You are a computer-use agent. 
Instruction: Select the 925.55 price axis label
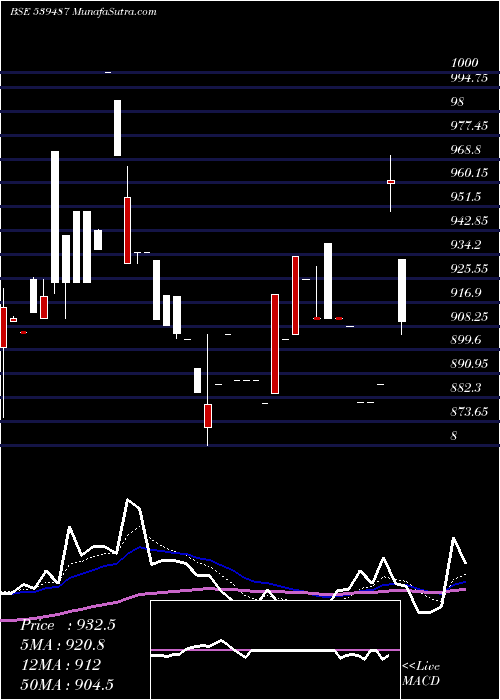pyautogui.click(x=469, y=269)
